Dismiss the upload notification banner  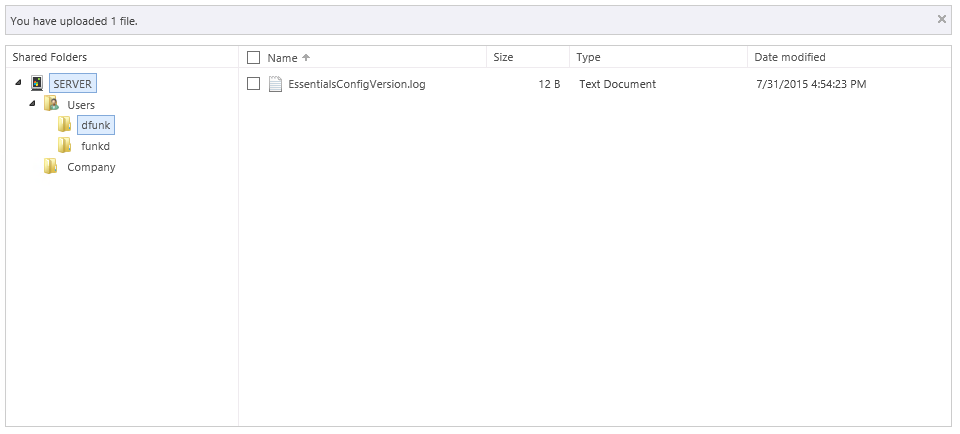click(x=941, y=19)
